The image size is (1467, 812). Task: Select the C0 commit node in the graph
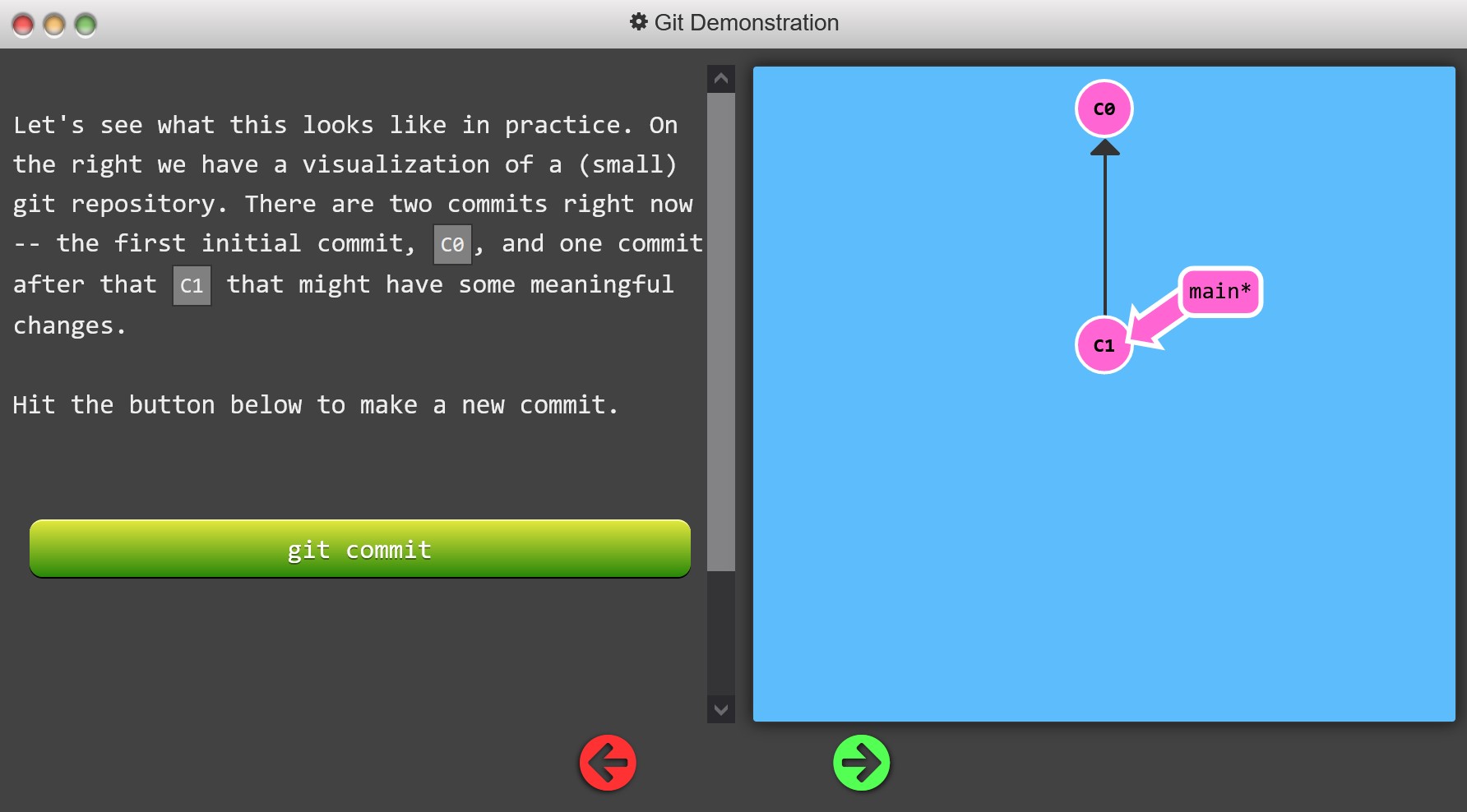1104,108
